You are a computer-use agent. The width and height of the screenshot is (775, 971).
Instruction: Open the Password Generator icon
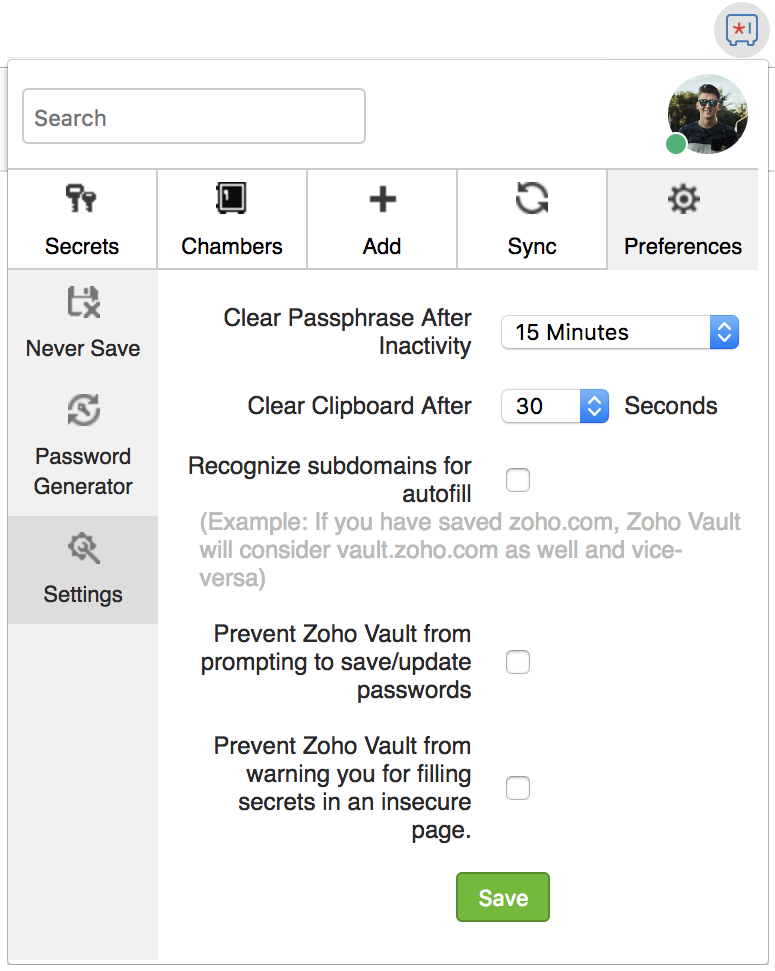(83, 410)
